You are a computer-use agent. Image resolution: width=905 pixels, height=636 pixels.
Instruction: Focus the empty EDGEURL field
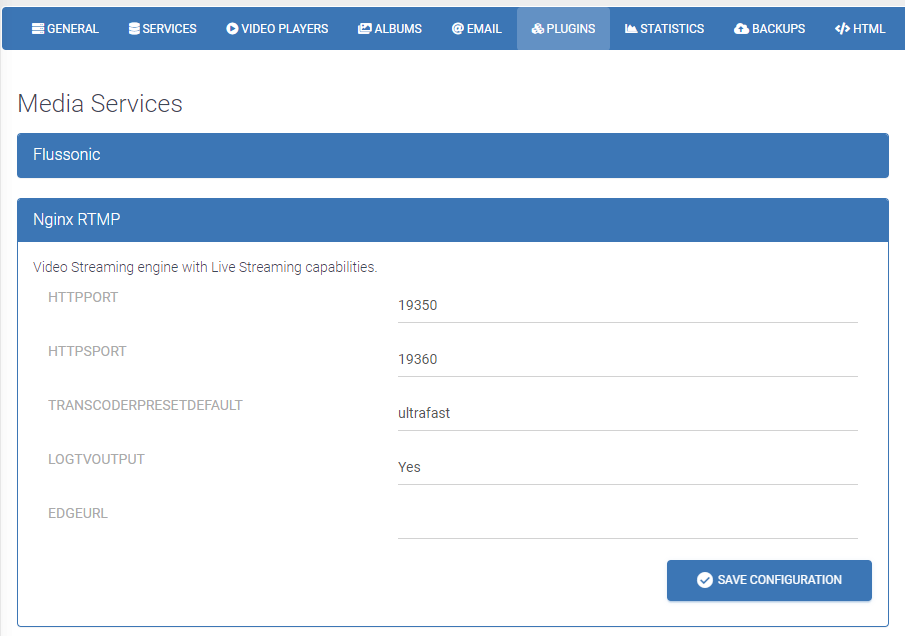(628, 521)
